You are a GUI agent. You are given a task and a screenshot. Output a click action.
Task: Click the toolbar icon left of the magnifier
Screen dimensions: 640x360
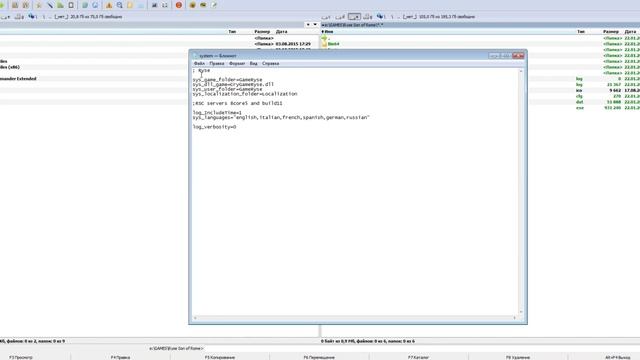click(x=109, y=5)
